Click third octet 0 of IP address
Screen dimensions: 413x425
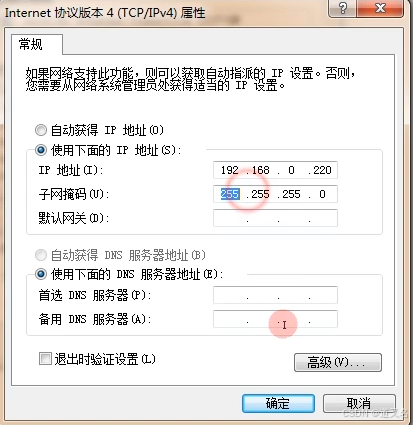tap(291, 170)
